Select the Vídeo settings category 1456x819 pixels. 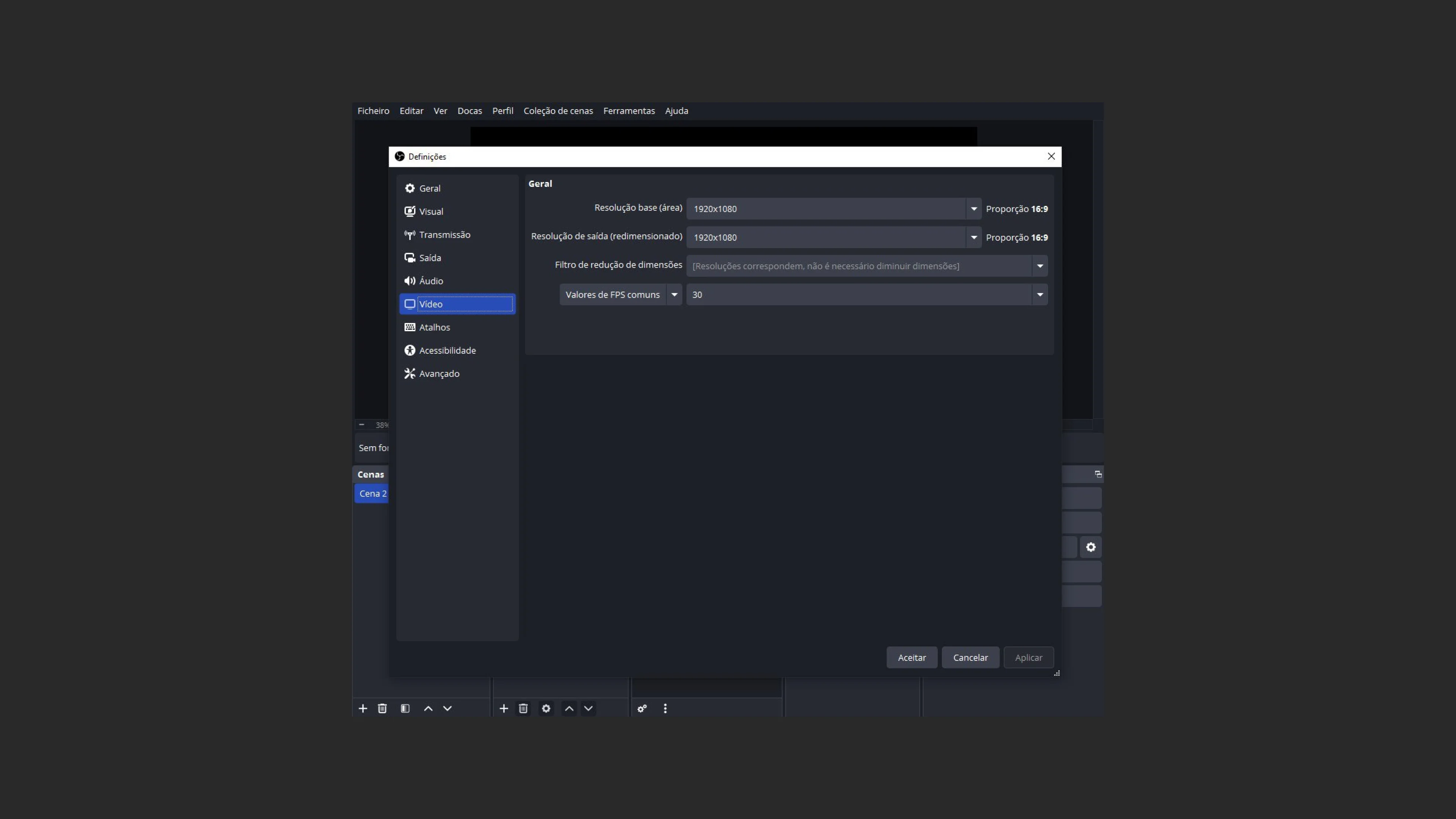point(457,304)
